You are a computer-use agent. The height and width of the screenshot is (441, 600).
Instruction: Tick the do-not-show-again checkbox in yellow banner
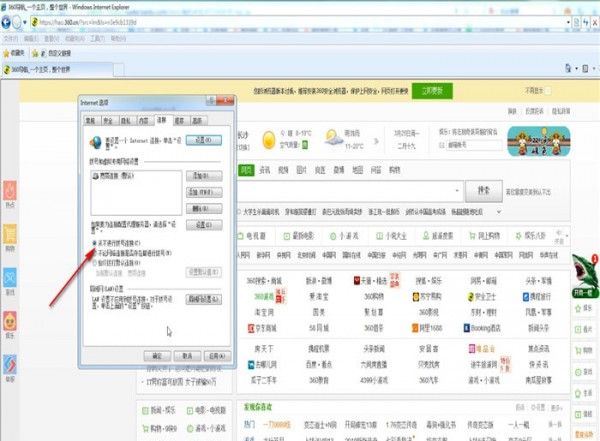pyautogui.click(x=548, y=91)
